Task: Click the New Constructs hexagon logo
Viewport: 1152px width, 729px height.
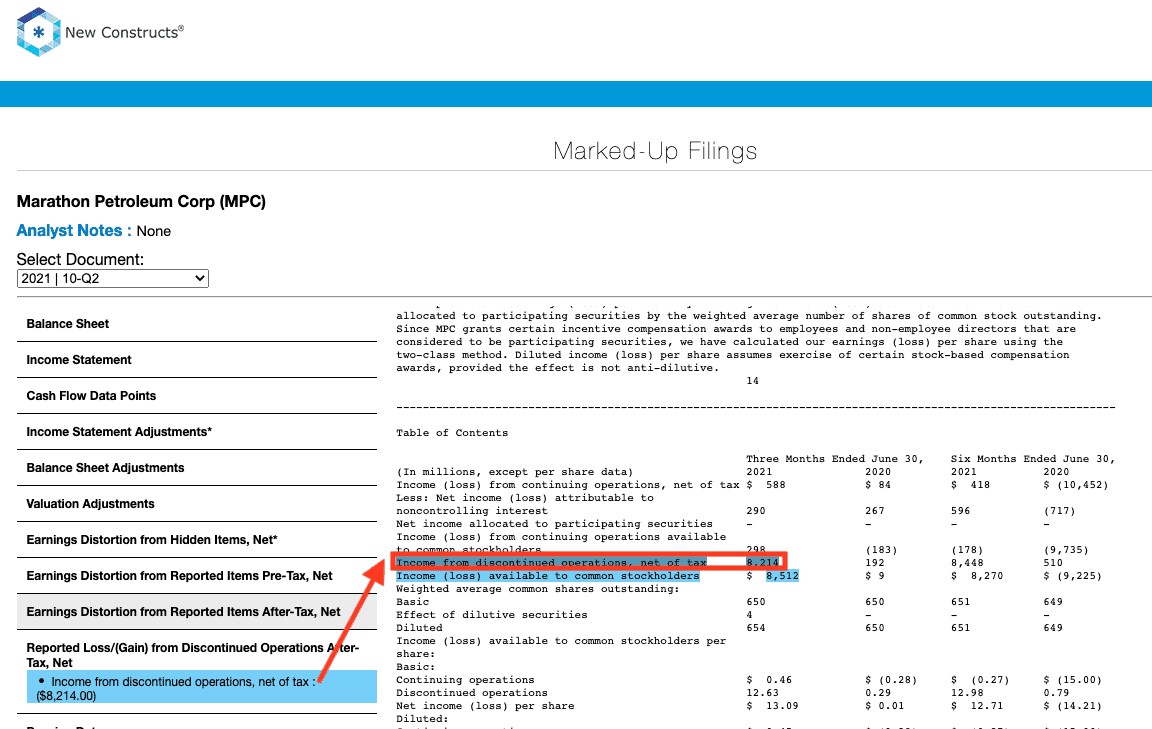Action: [38, 32]
